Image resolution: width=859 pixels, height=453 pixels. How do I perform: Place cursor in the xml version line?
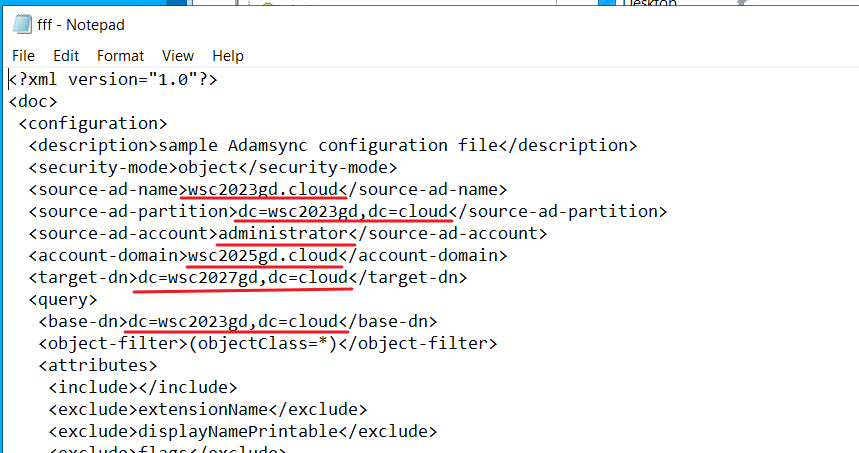pyautogui.click(x=113, y=79)
